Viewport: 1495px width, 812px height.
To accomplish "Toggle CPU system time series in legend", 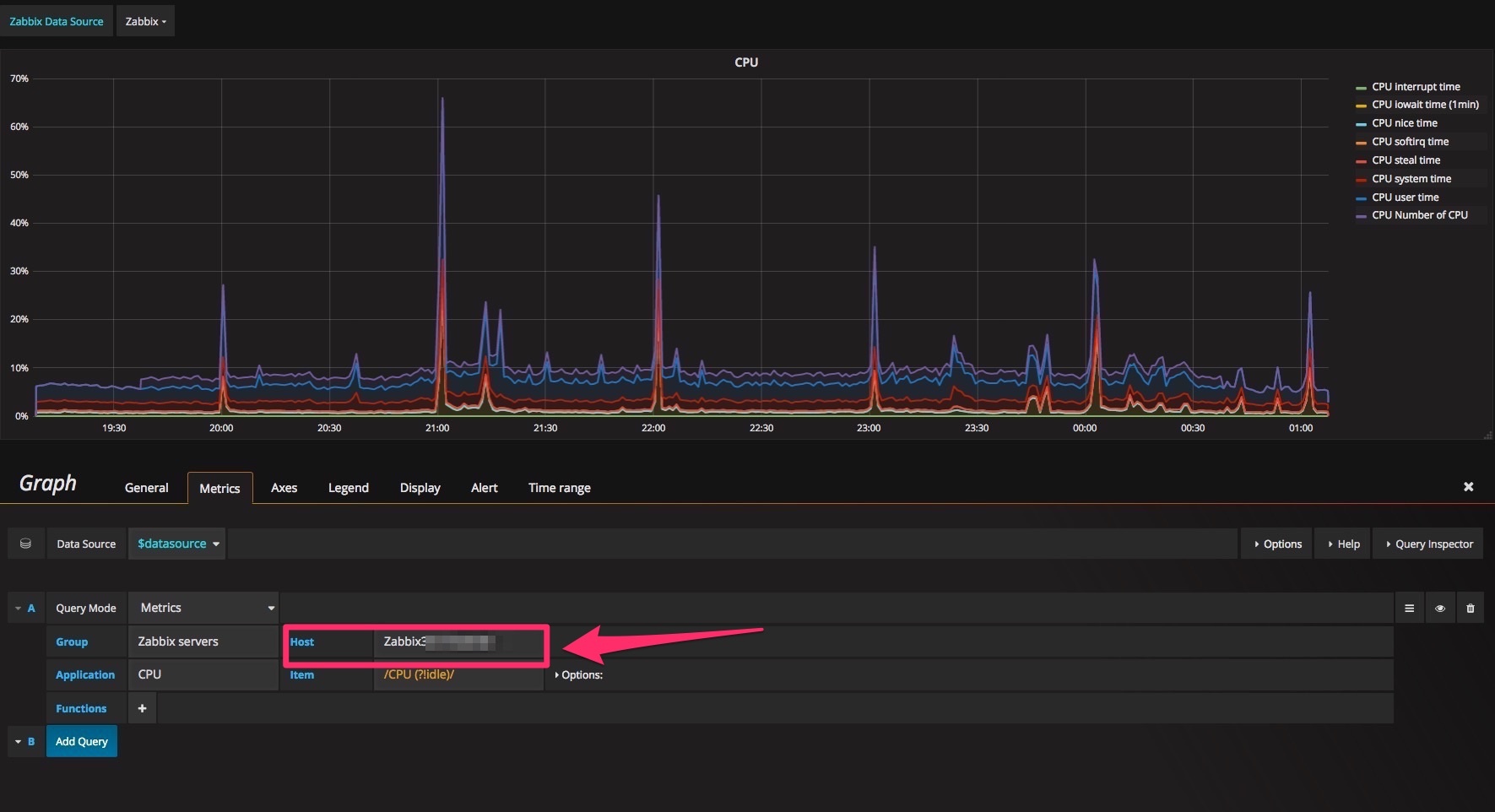I will tap(1411, 179).
